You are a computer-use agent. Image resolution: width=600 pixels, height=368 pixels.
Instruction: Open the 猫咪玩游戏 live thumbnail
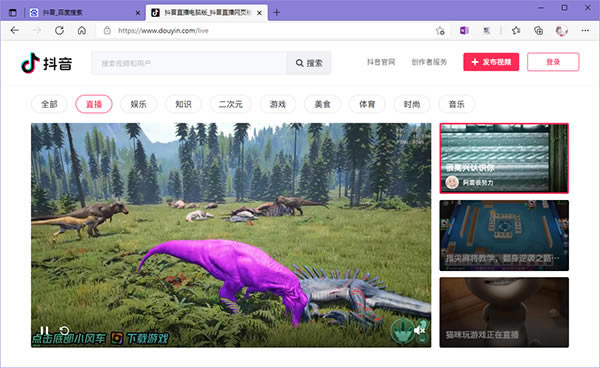pyautogui.click(x=504, y=312)
